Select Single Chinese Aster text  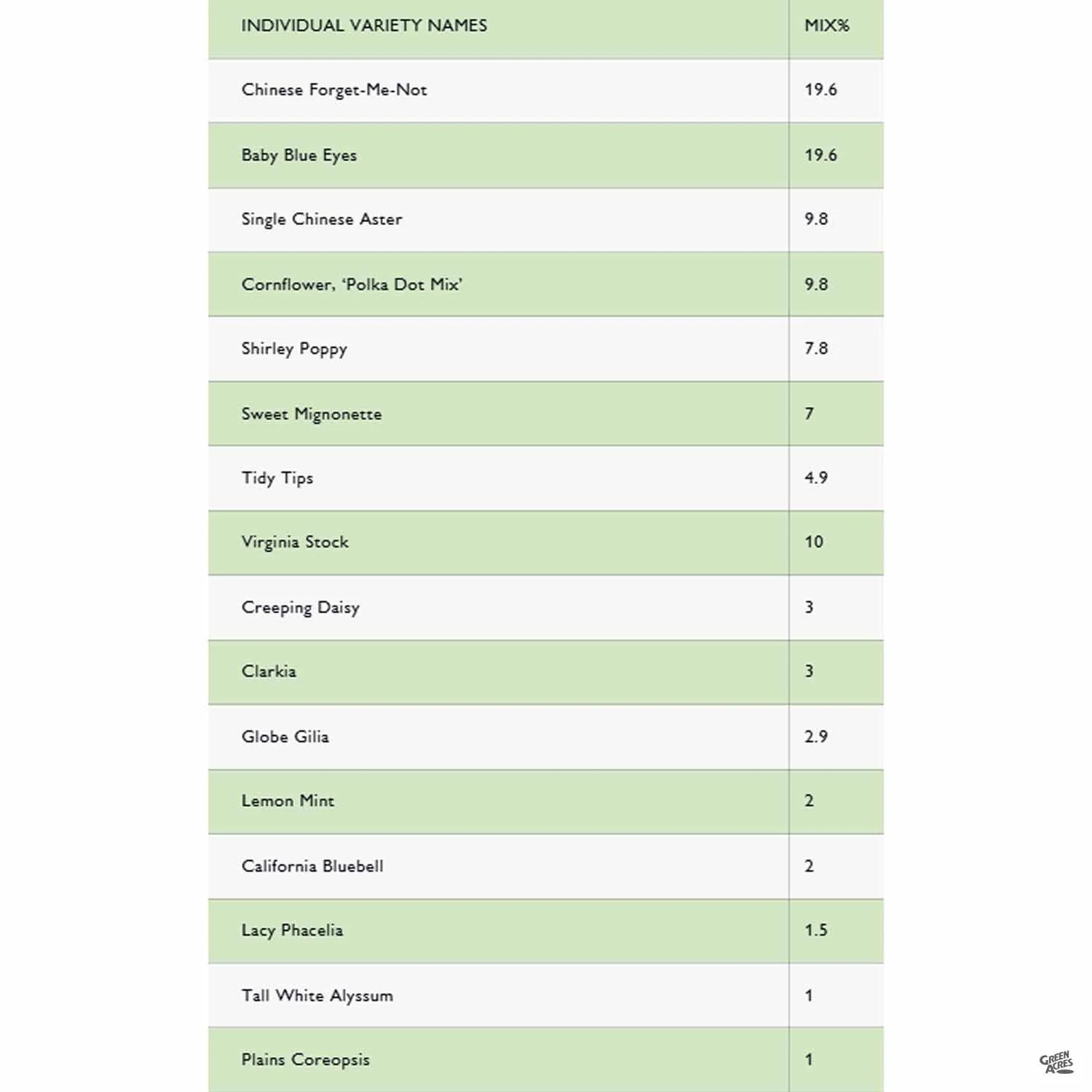[322, 219]
